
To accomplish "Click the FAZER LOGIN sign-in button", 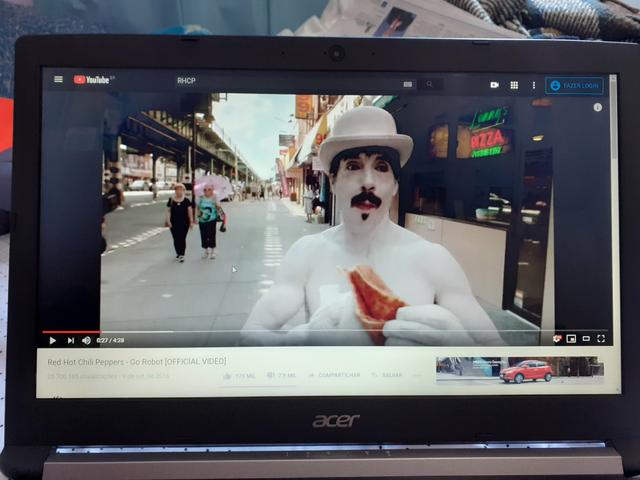I will [x=574, y=86].
